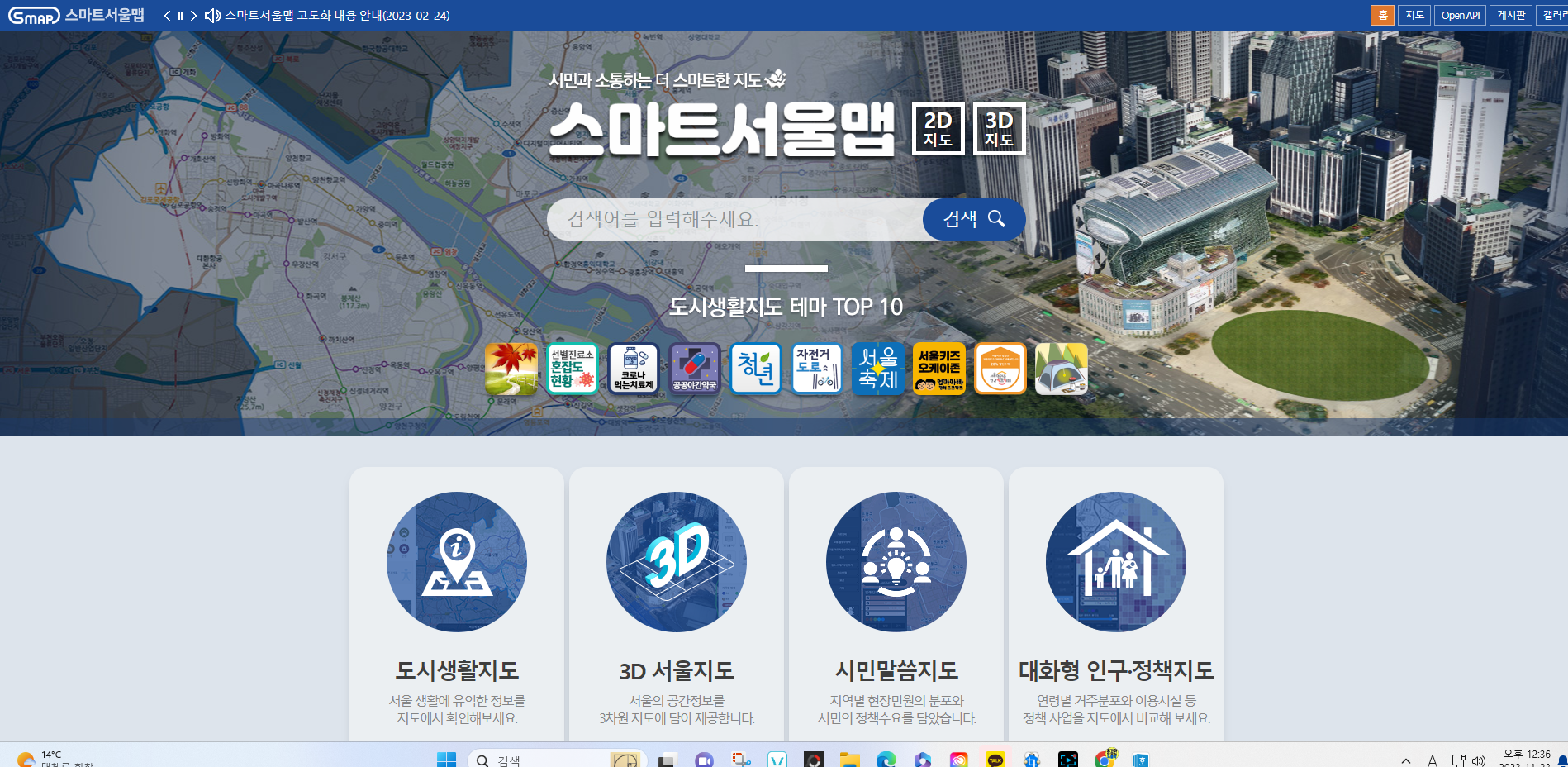This screenshot has height=767, width=1568.
Task: Open the 3D 서울지도 card title
Action: coord(677,670)
